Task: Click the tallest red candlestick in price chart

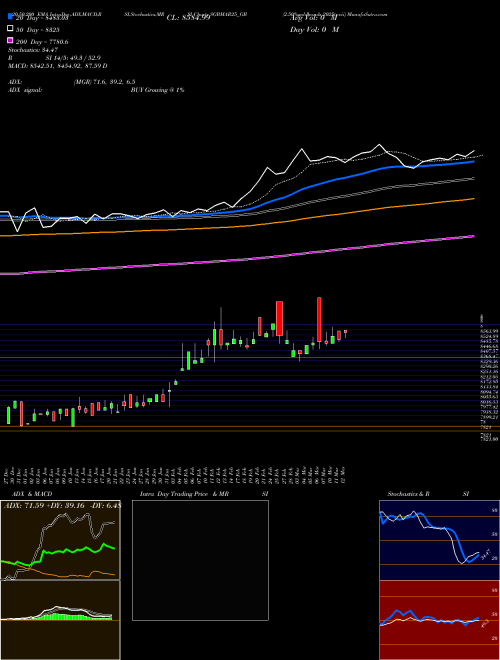Action: 319,319
